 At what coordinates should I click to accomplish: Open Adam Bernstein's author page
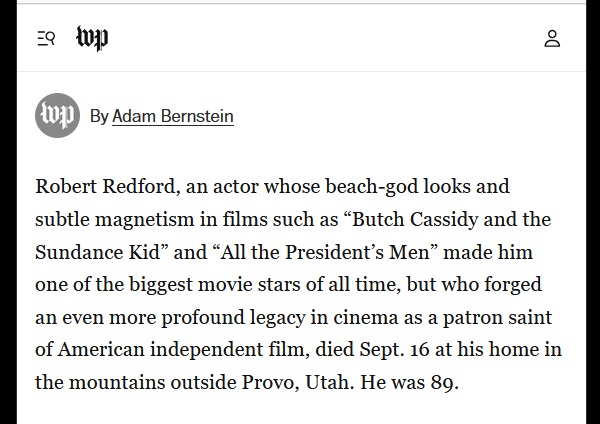(173, 117)
